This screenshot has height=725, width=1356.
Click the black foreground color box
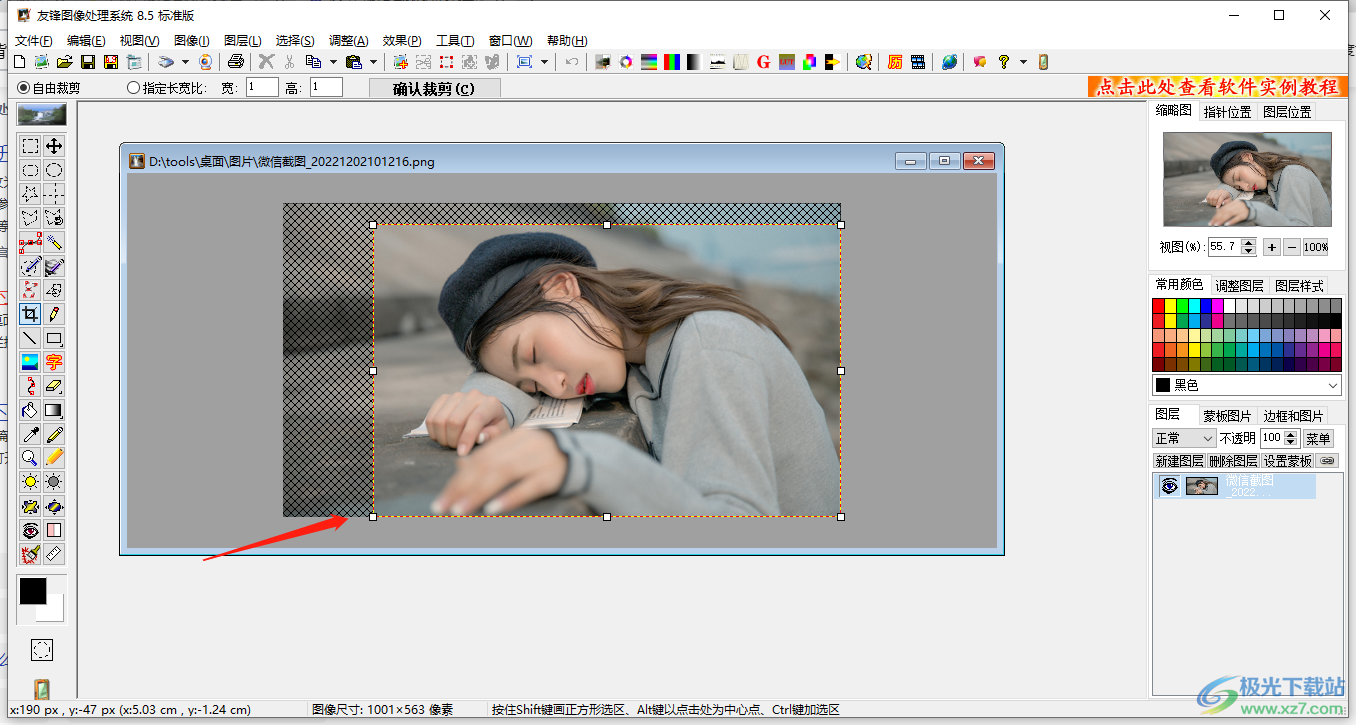pos(33,591)
